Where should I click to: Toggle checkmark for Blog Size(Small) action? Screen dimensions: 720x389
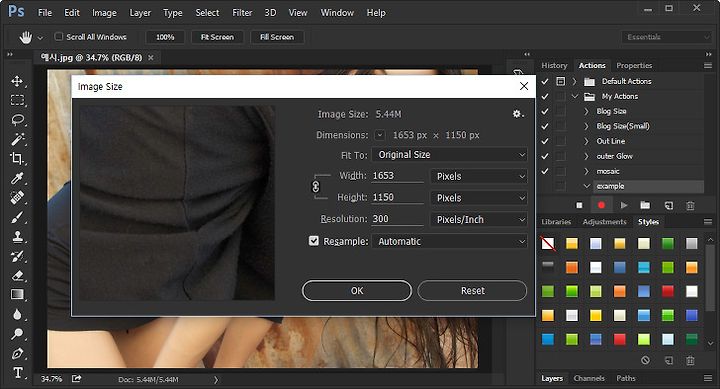tap(545, 126)
